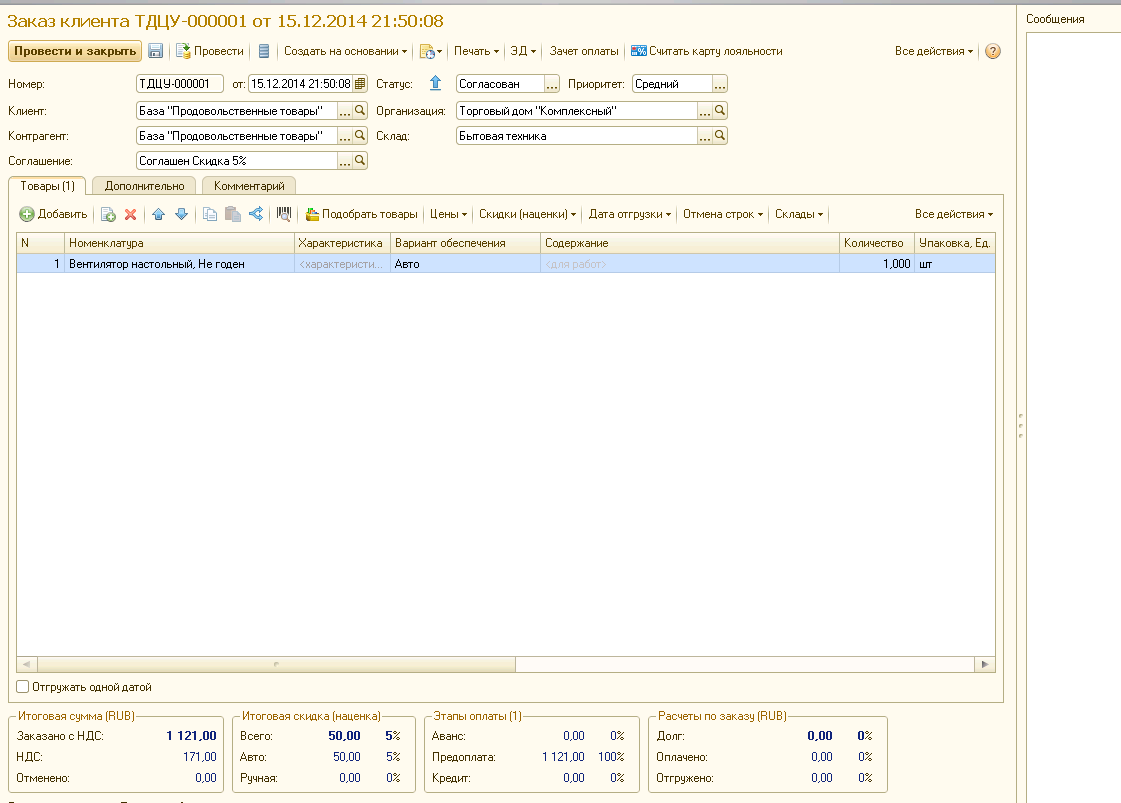
Task: Move the row up with blue arrow
Action: [158, 214]
